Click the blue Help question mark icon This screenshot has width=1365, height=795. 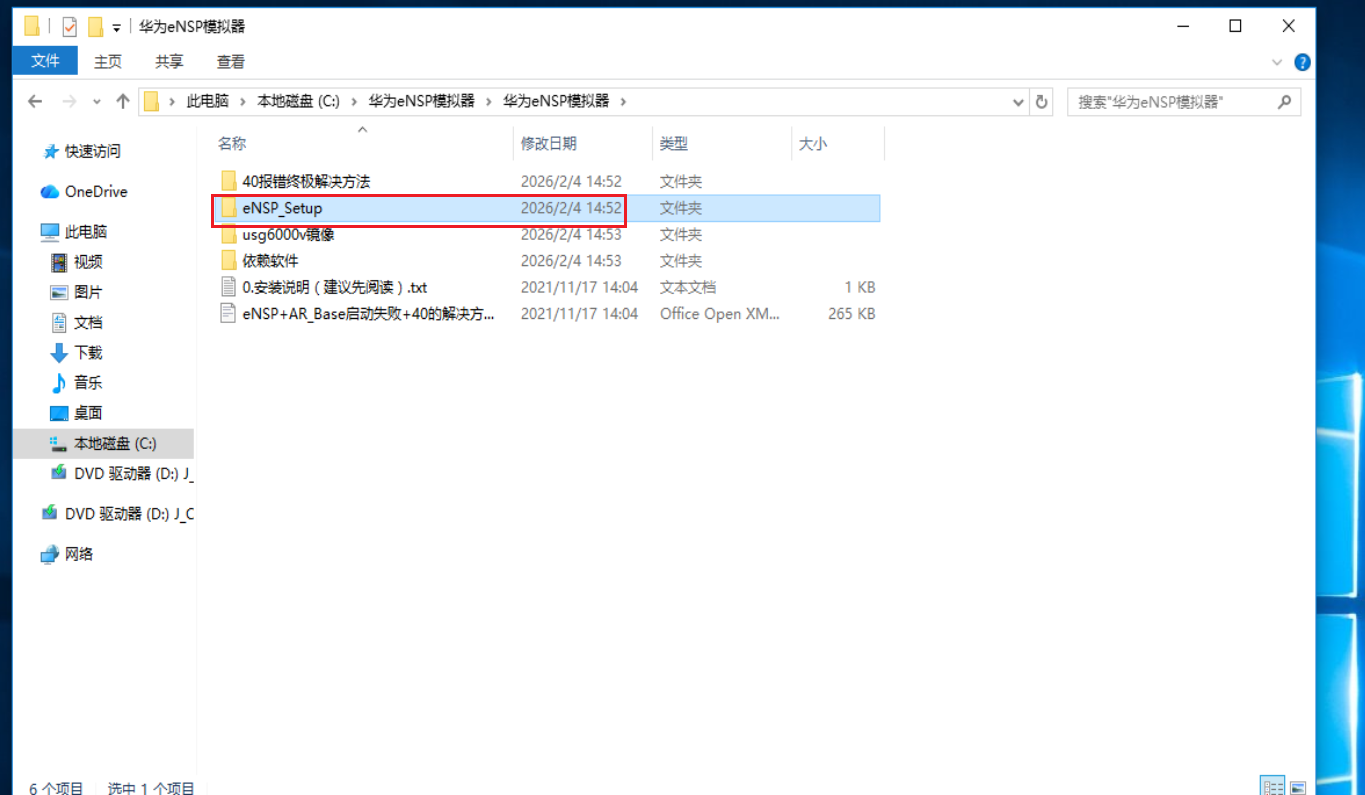click(x=1302, y=62)
